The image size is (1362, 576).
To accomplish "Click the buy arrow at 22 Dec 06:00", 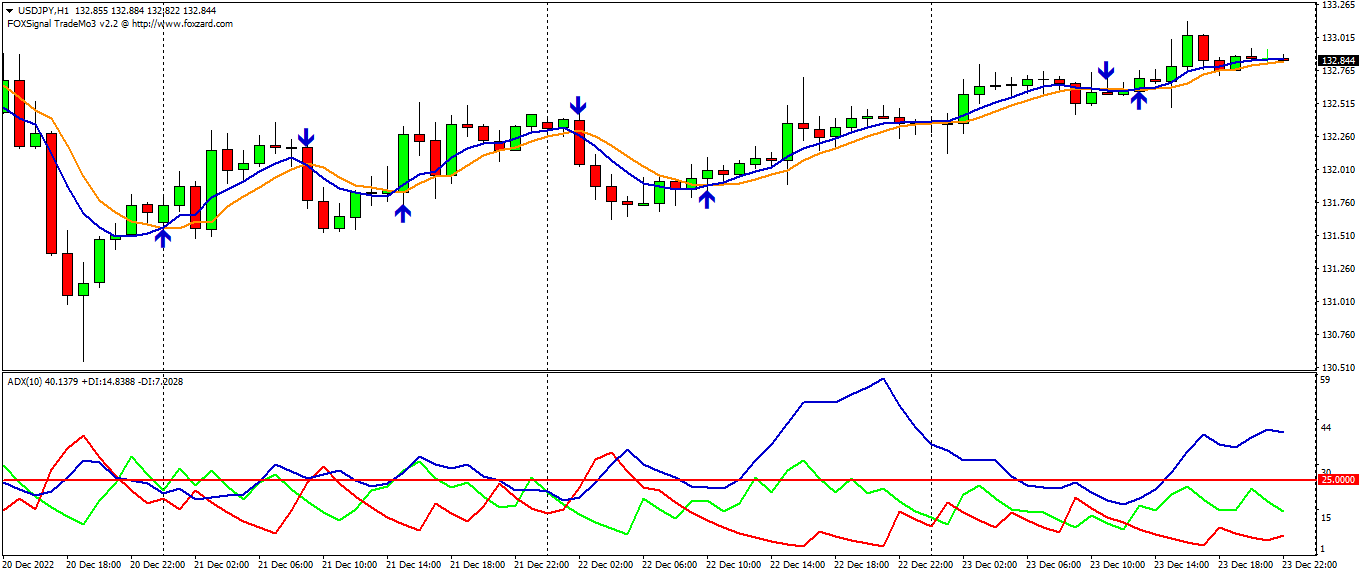I will pos(707,200).
